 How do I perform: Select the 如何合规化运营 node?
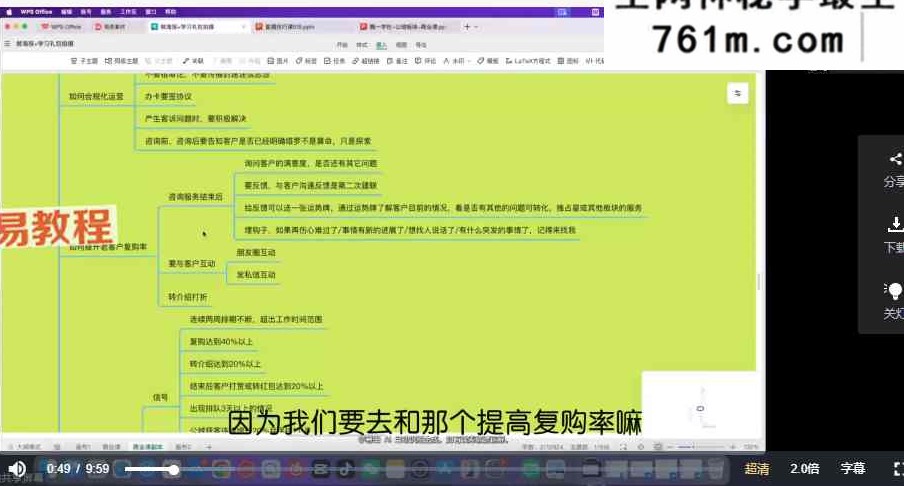(x=96, y=96)
